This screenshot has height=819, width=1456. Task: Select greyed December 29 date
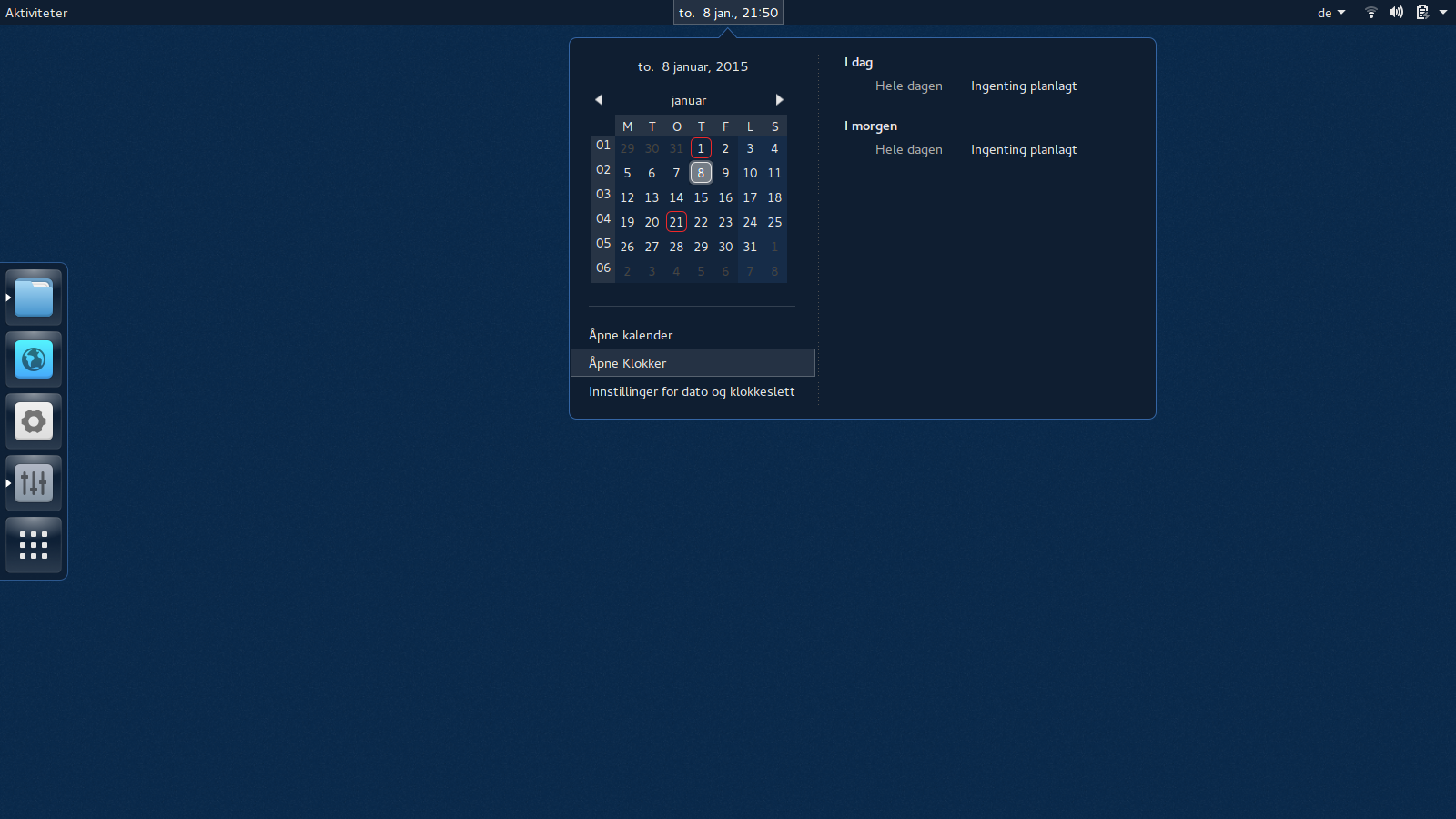[x=627, y=148]
